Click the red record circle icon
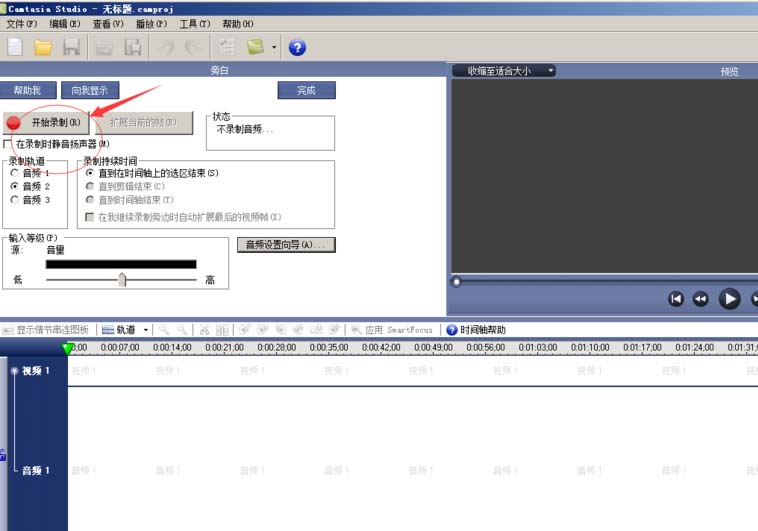 pos(14,123)
